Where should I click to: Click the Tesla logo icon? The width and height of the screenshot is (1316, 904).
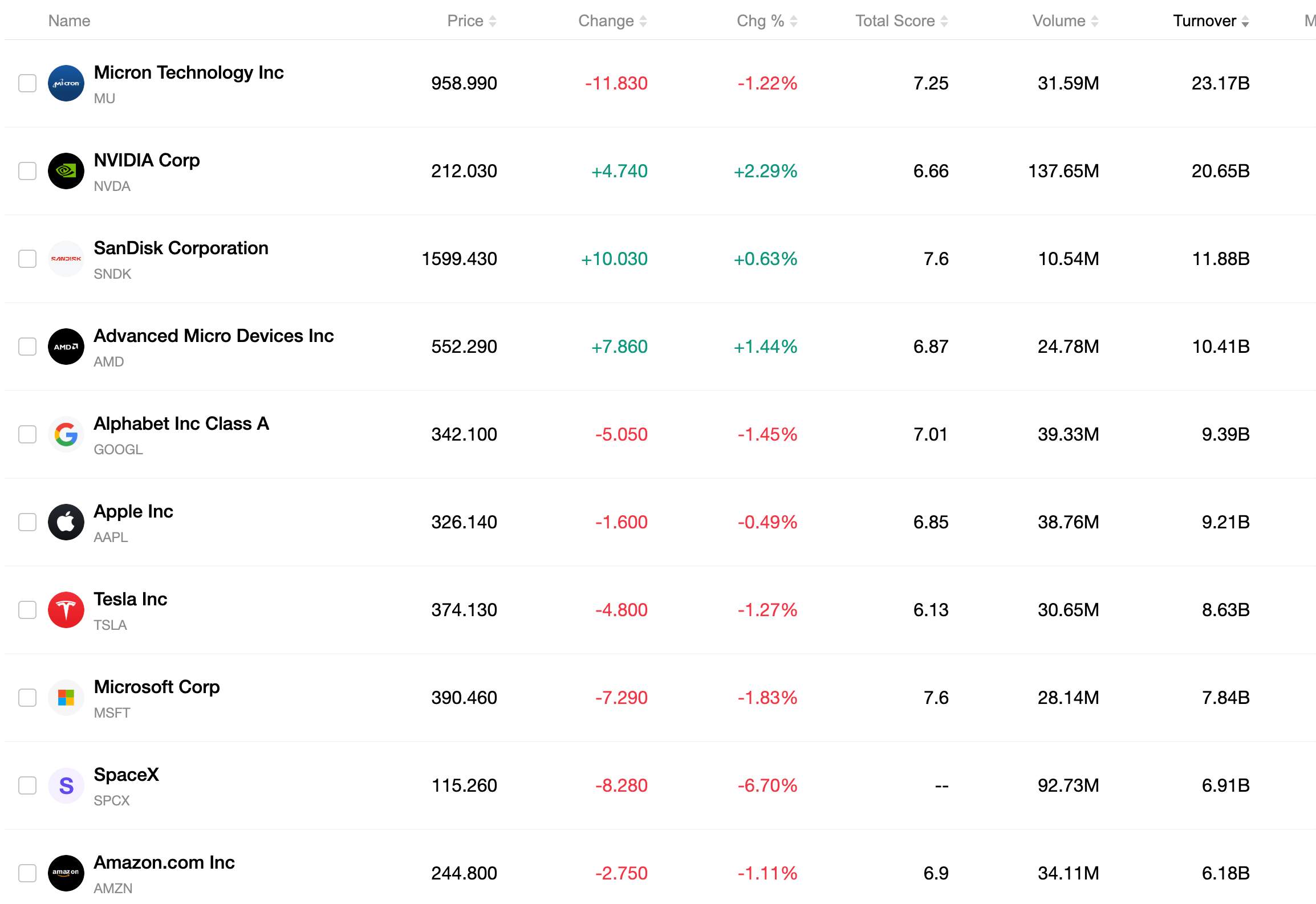(x=66, y=610)
